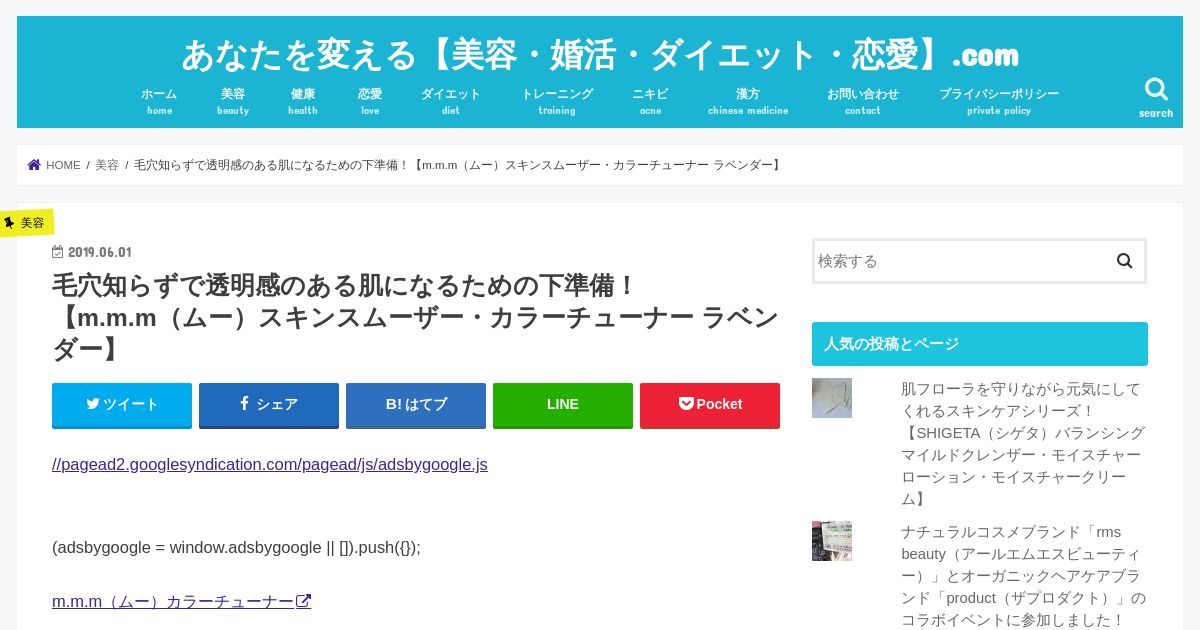Click the (adsbygoogle = window.adsbygoogle text

click(x=236, y=547)
